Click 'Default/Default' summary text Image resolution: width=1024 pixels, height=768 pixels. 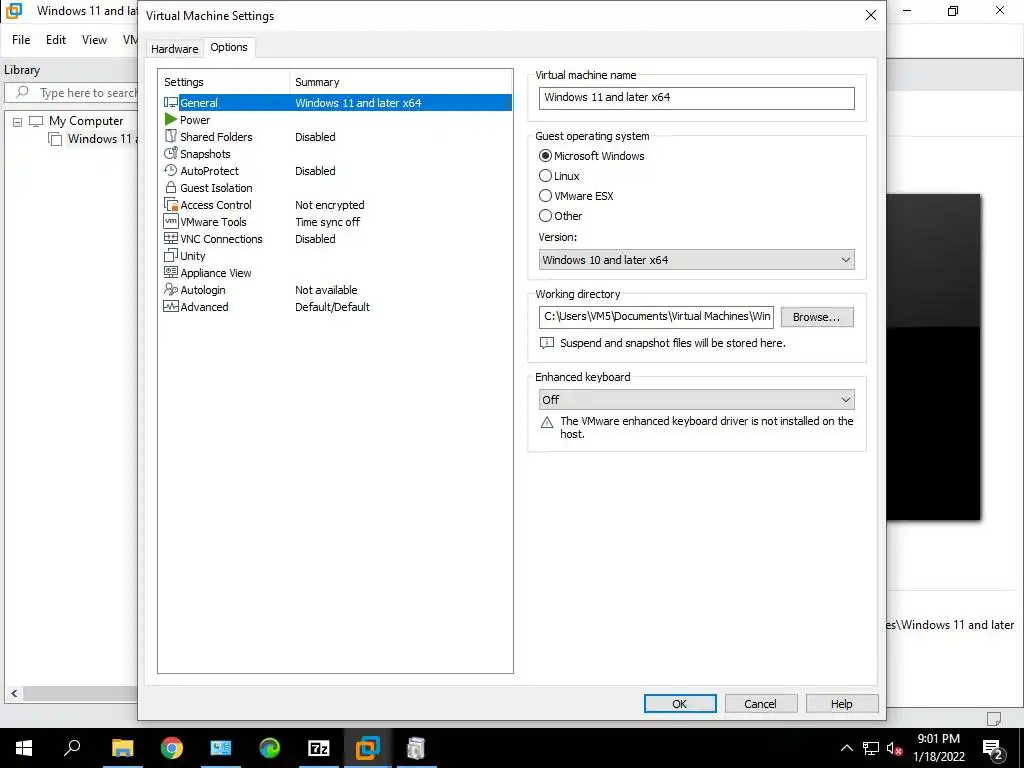pyautogui.click(x=332, y=306)
